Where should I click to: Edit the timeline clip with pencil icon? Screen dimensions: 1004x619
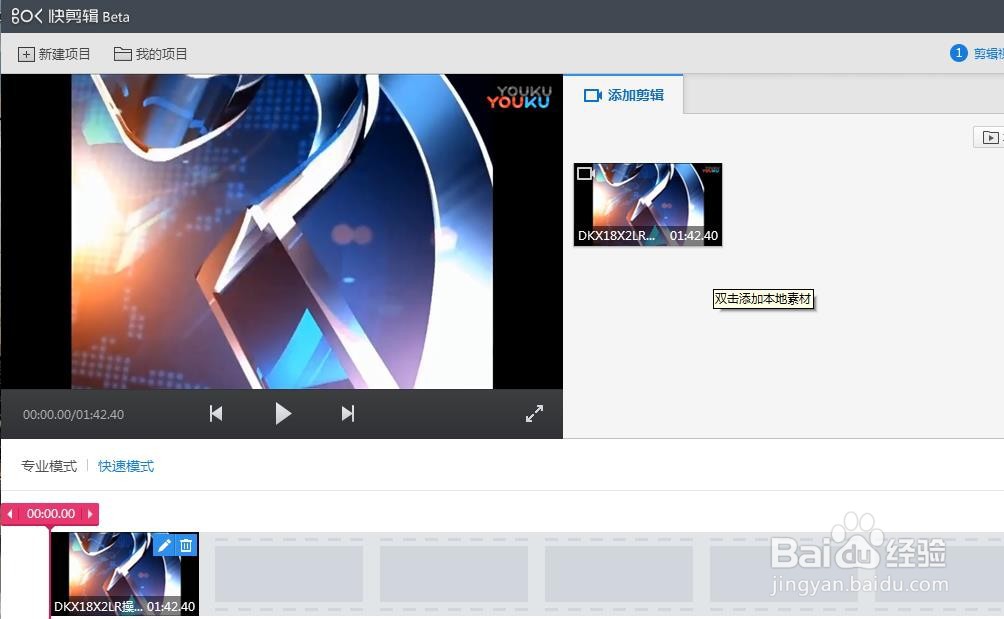click(x=164, y=545)
